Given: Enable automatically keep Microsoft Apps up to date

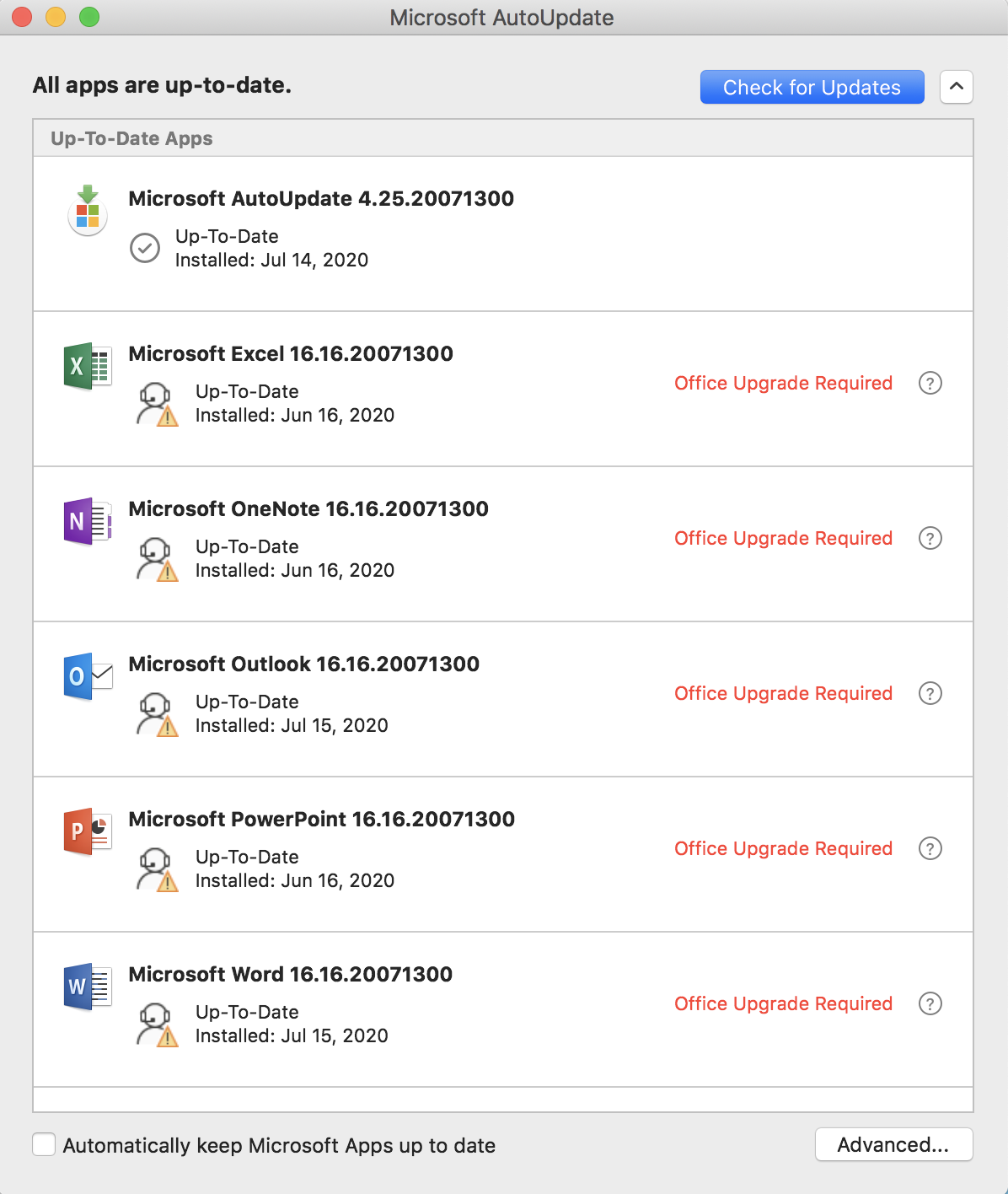Looking at the screenshot, I should pyautogui.click(x=44, y=1144).
